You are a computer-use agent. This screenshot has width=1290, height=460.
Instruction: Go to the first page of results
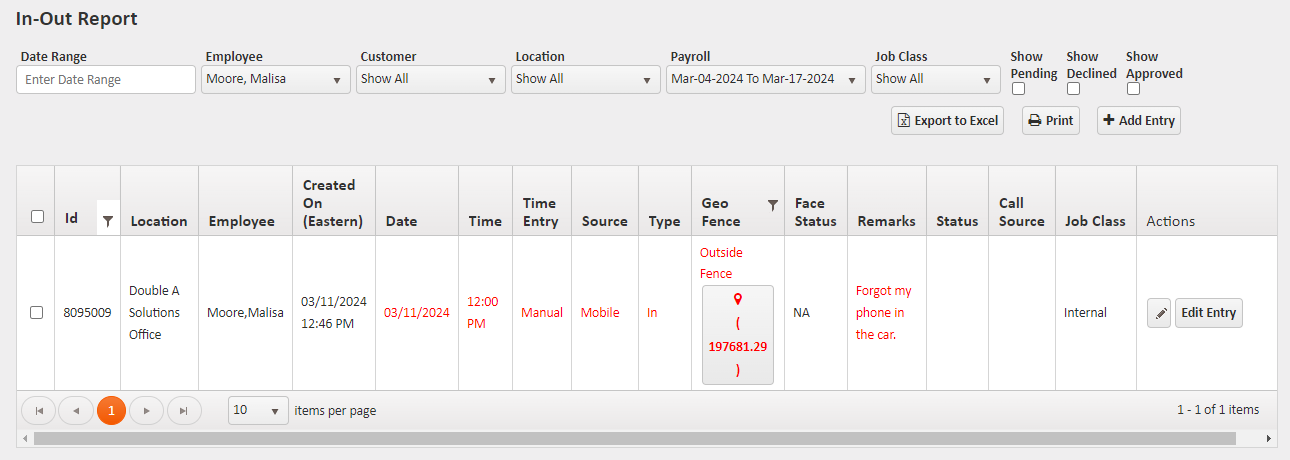(39, 410)
